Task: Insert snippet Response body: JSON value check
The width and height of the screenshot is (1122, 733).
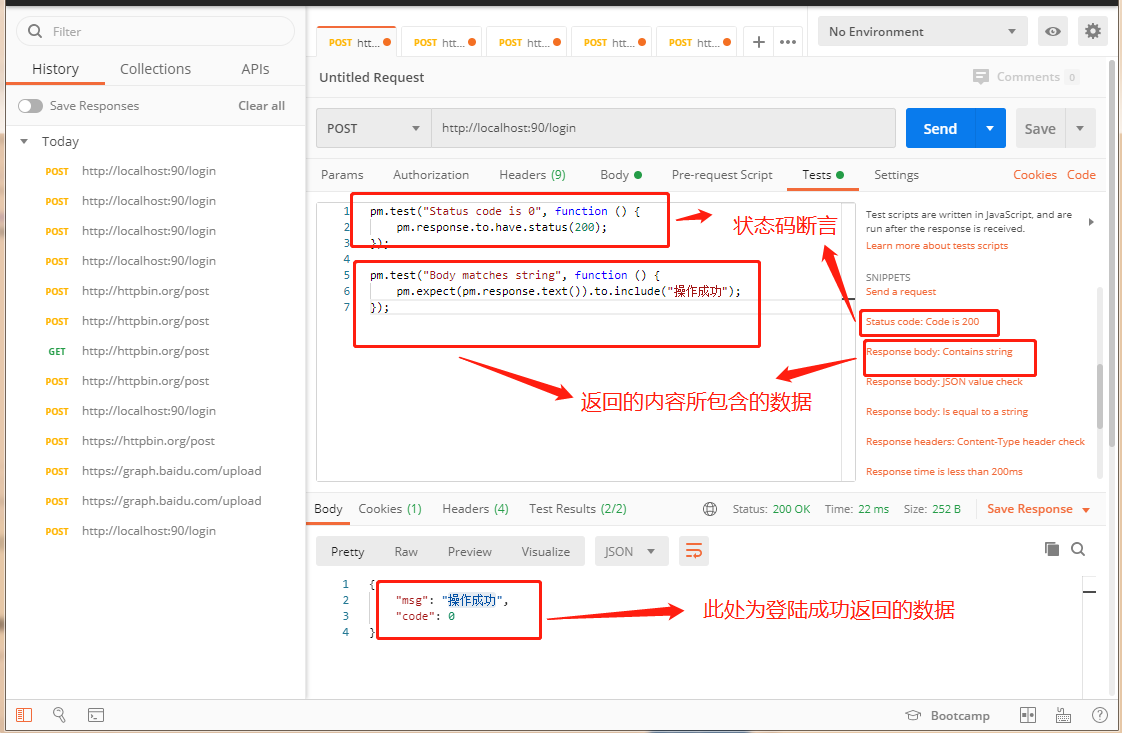Action: [x=944, y=382]
